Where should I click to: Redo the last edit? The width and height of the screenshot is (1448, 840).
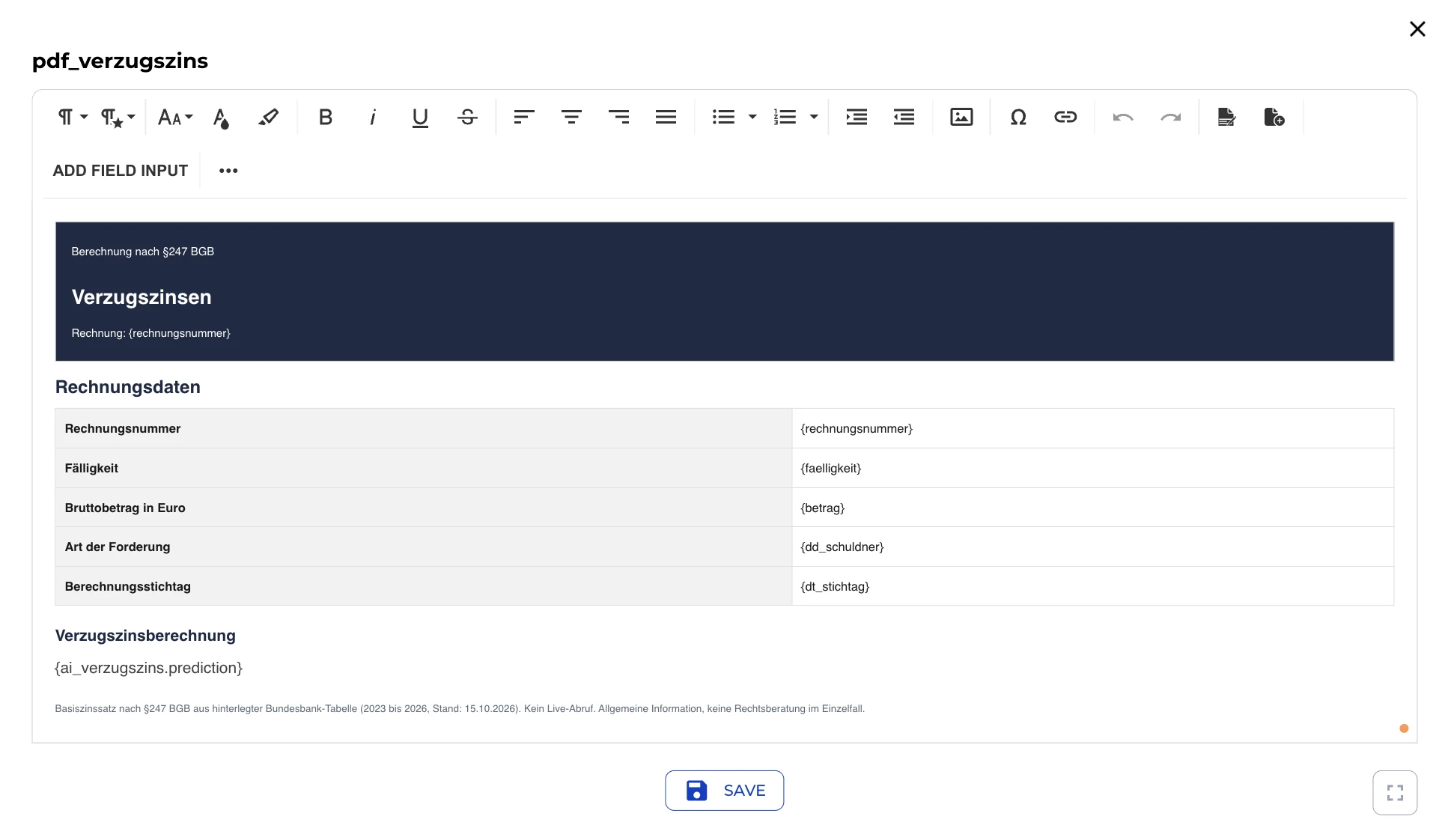point(1170,117)
